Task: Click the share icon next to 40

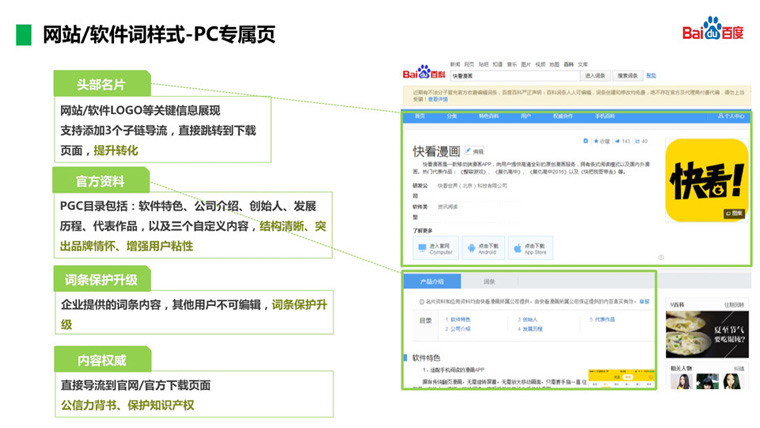Action: [x=637, y=141]
